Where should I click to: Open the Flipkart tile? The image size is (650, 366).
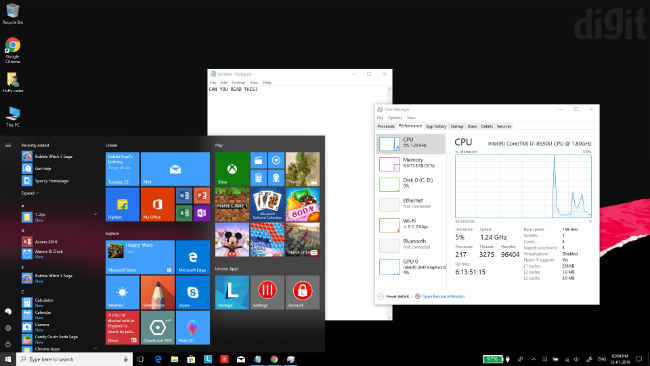pyautogui.click(x=122, y=204)
